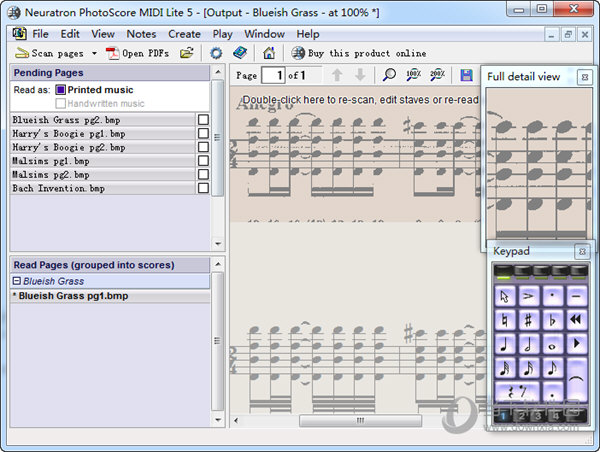The image size is (600, 452).
Task: Click Buy this product online
Action: click(x=359, y=53)
